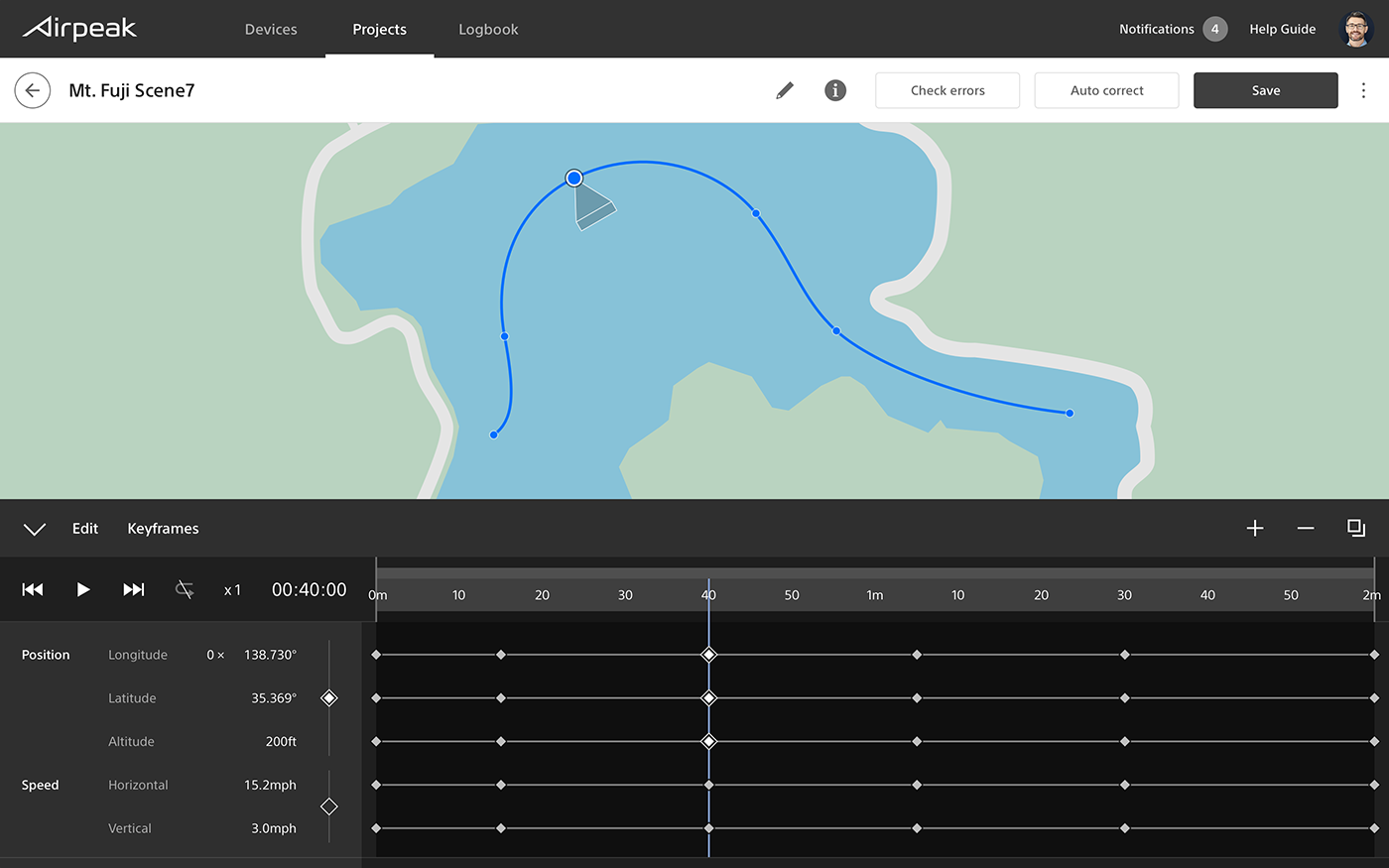Click the Auto correct button
1389x868 pixels.
pos(1106,90)
